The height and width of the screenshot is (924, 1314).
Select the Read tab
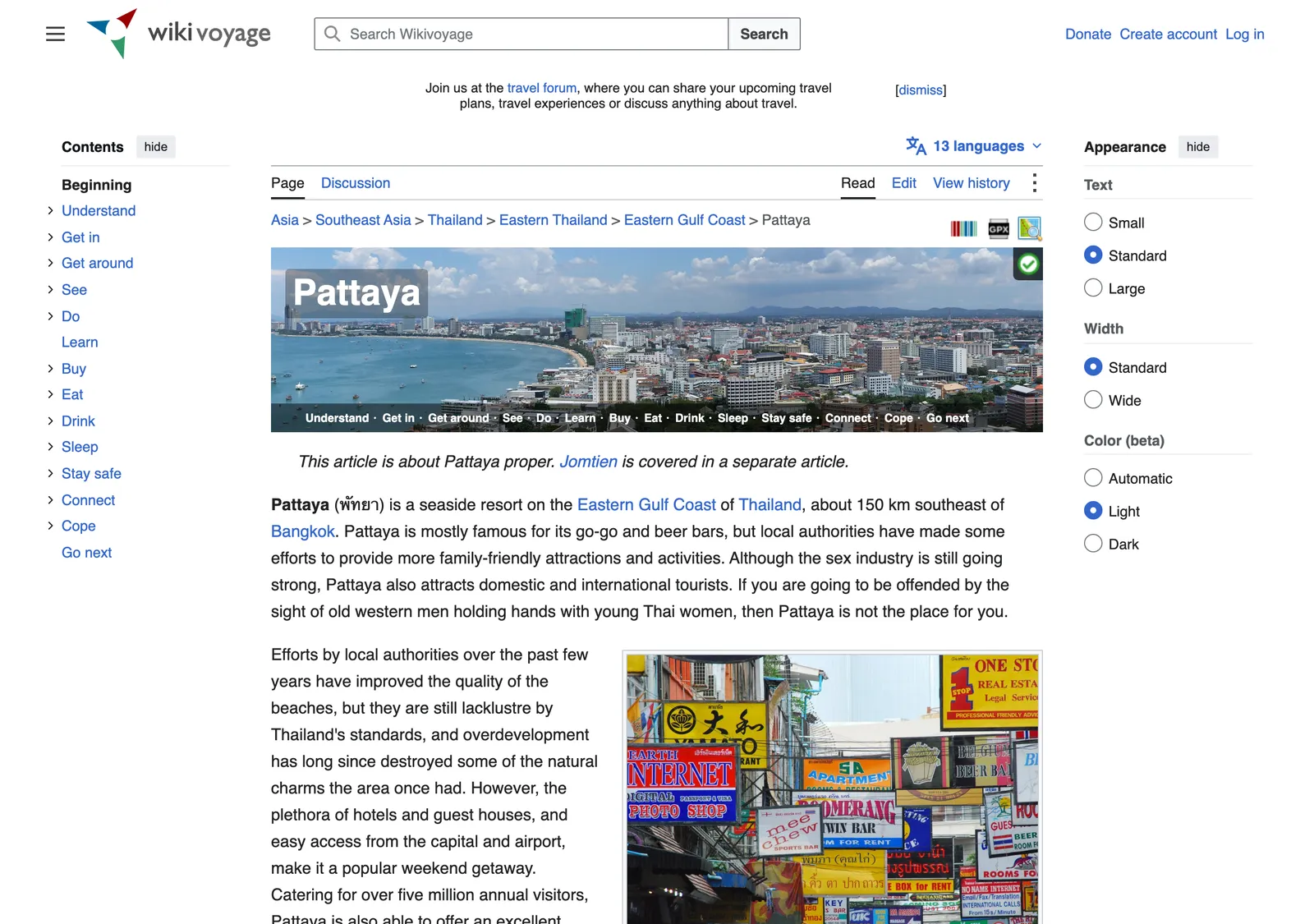857,183
